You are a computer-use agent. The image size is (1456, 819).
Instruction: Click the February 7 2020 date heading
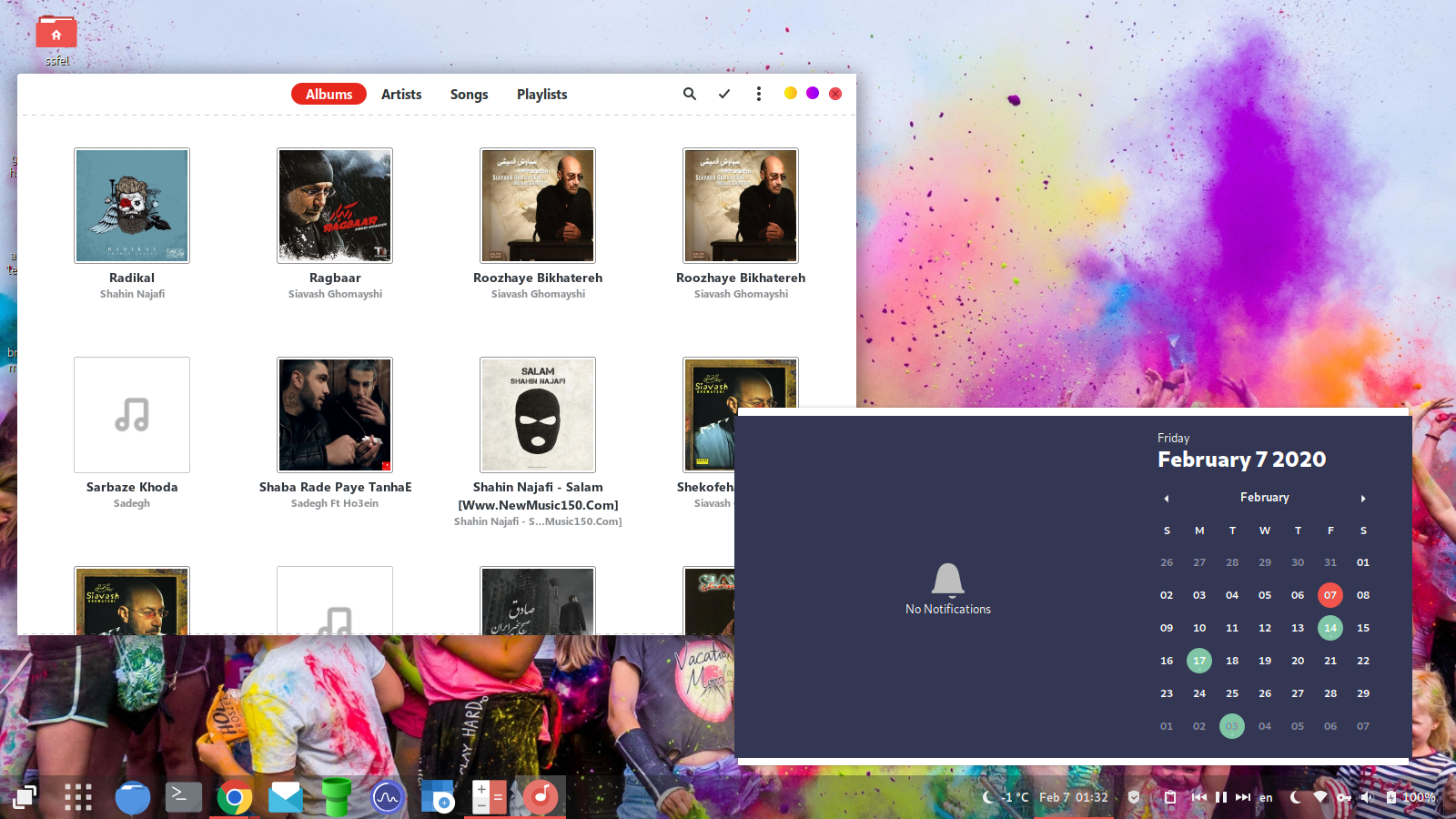pyautogui.click(x=1241, y=460)
